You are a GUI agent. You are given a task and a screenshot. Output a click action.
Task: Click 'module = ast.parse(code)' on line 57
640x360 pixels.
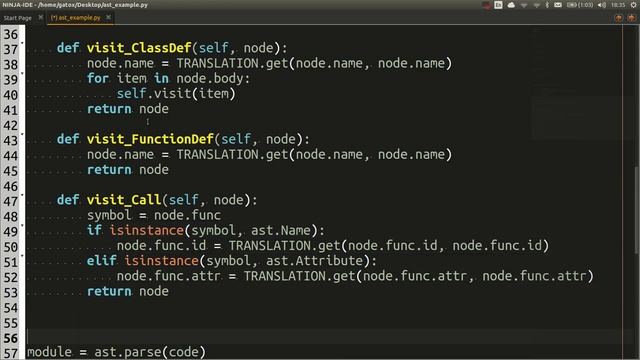click(116, 352)
